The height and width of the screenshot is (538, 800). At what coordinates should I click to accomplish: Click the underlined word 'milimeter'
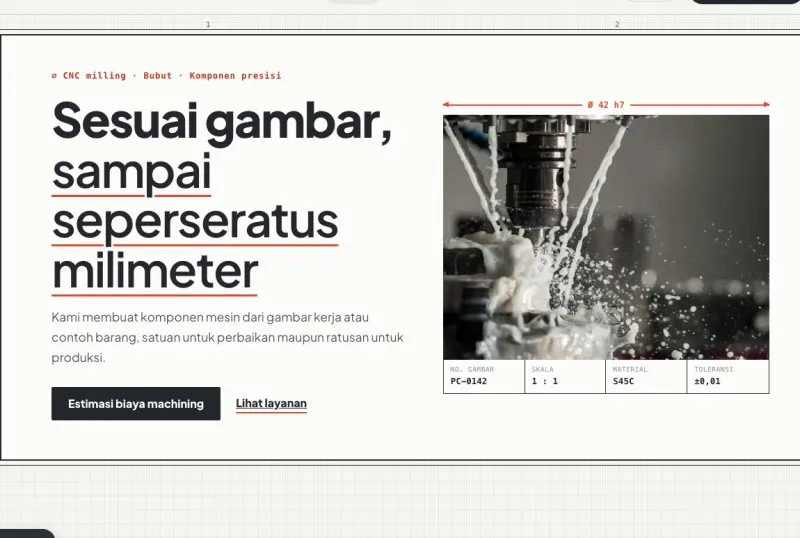(x=155, y=271)
